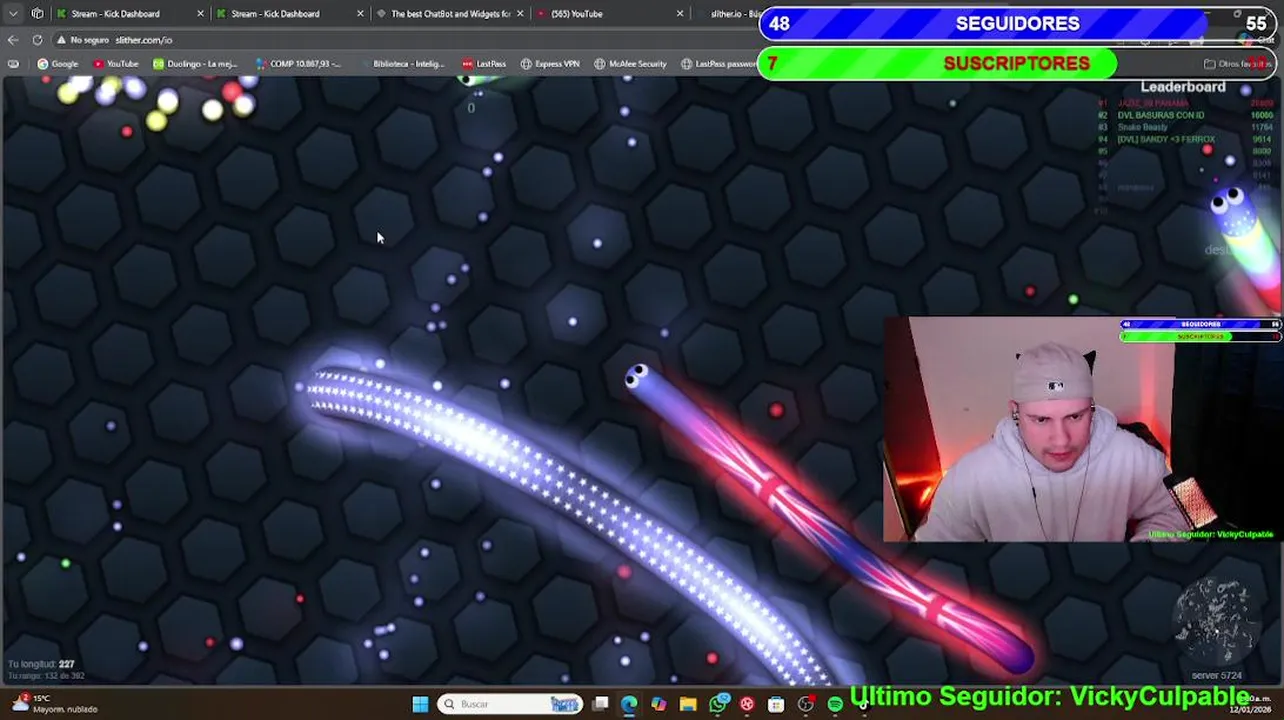Close The best ChatBot and Widgets tab
1284x720 pixels.
tap(520, 14)
